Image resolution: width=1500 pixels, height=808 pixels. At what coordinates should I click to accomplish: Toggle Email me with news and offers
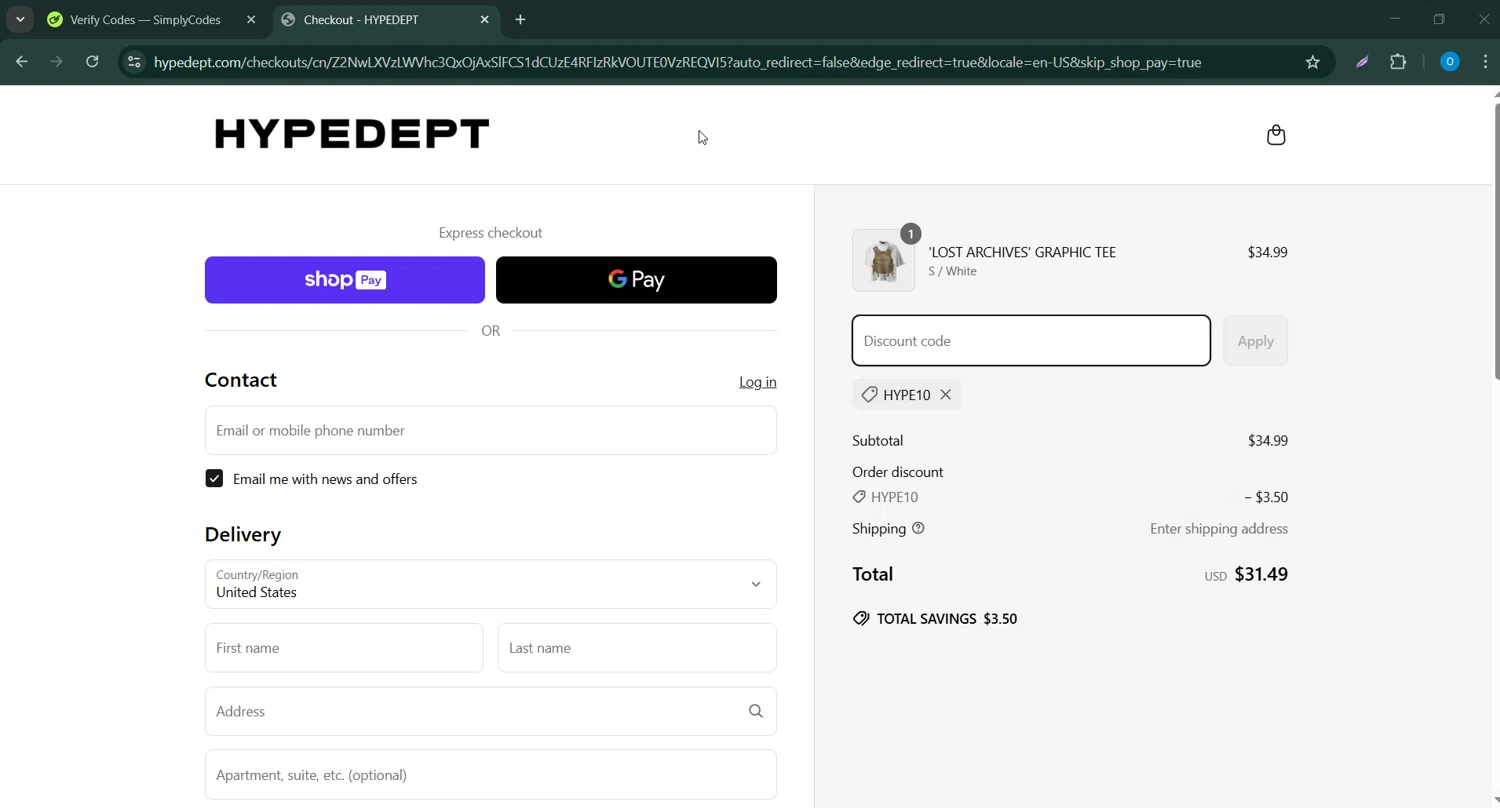click(x=214, y=479)
